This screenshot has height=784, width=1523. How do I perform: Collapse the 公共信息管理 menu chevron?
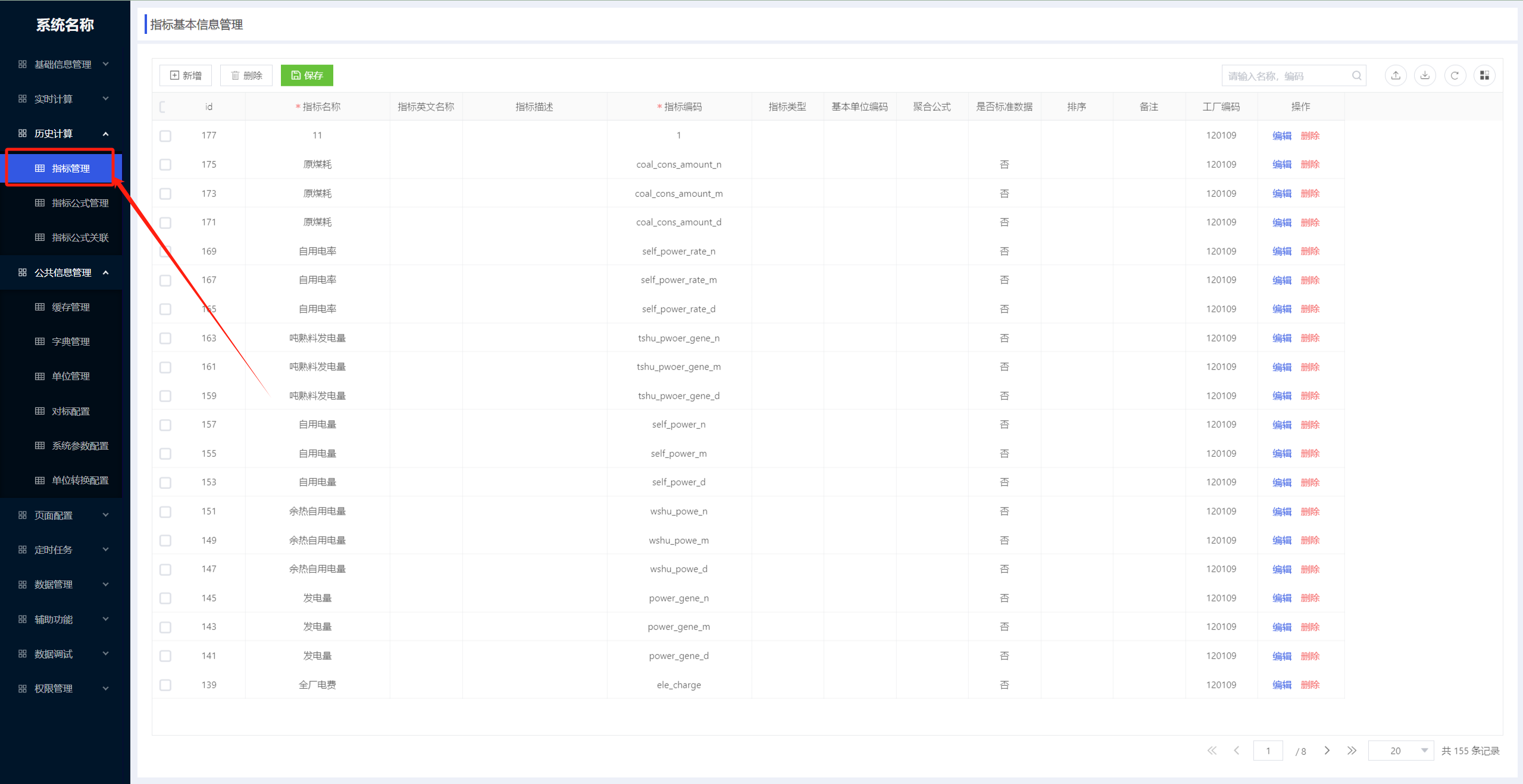[x=105, y=272]
